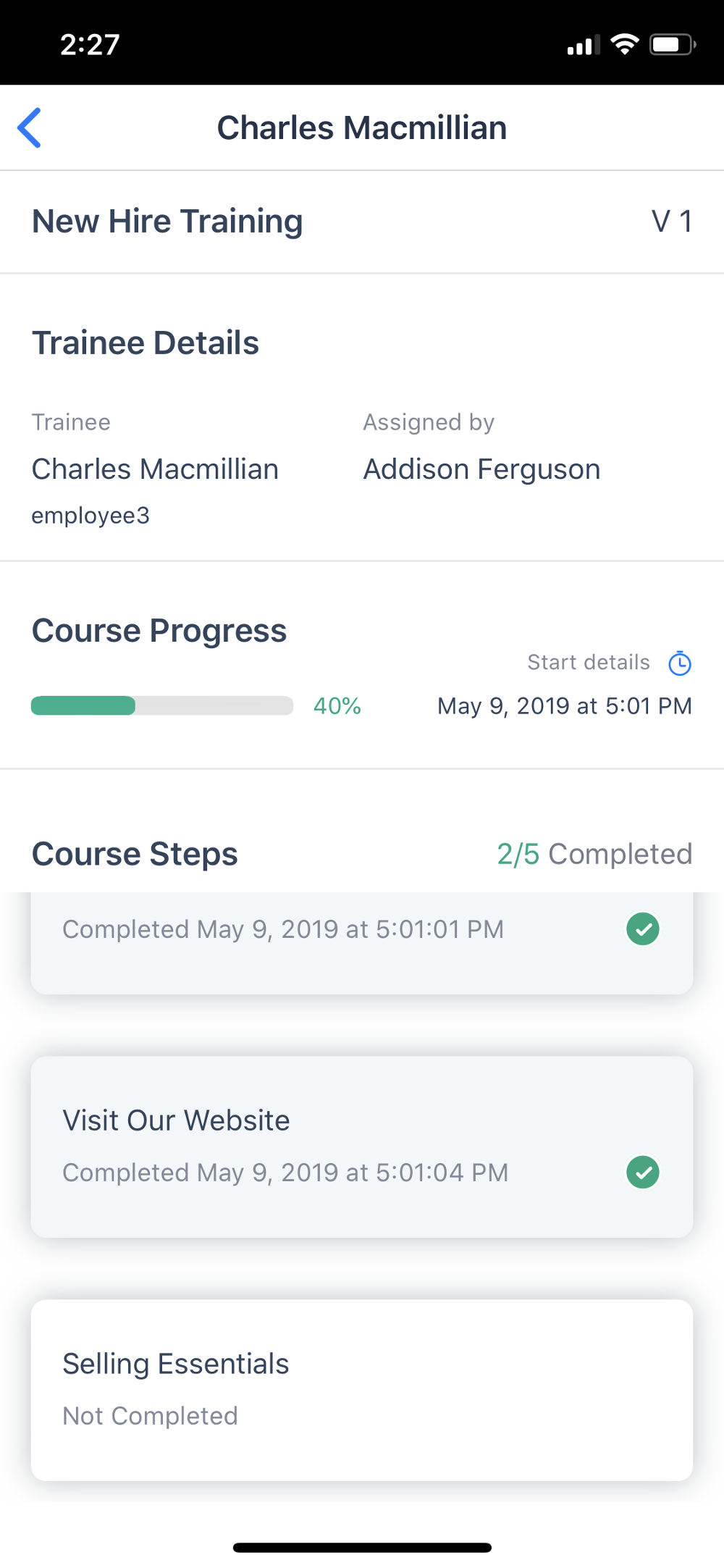Open the Selling Essentials step
This screenshot has height=1568, width=724.
point(362,1389)
